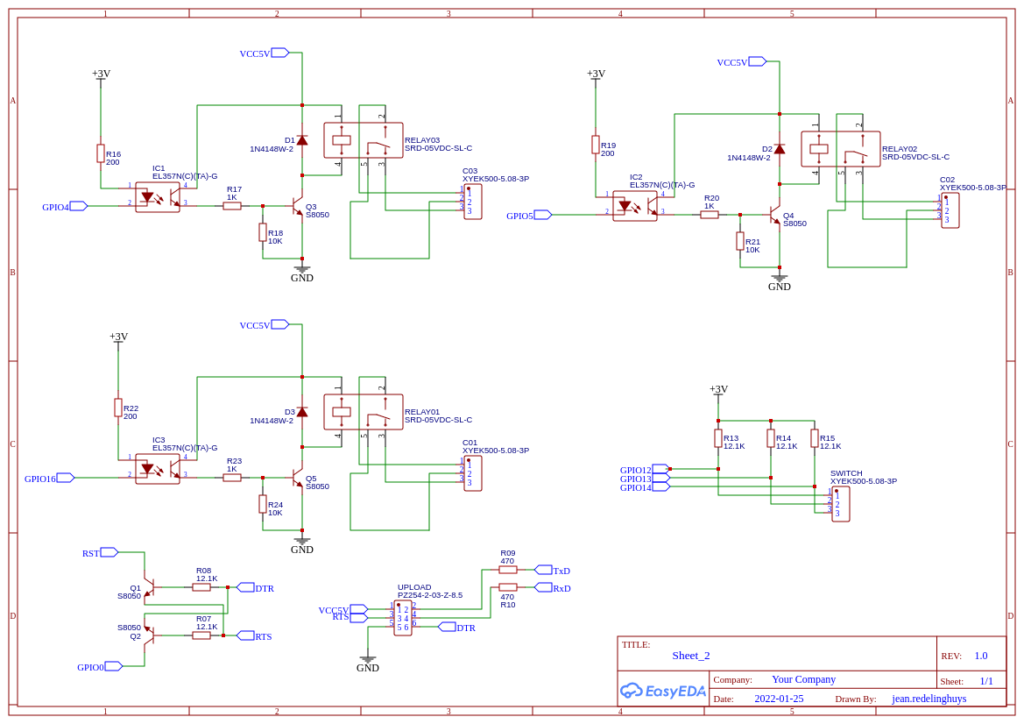The image size is (1024, 724).
Task: Click the EasyEDA logo in title block
Action: point(663,690)
